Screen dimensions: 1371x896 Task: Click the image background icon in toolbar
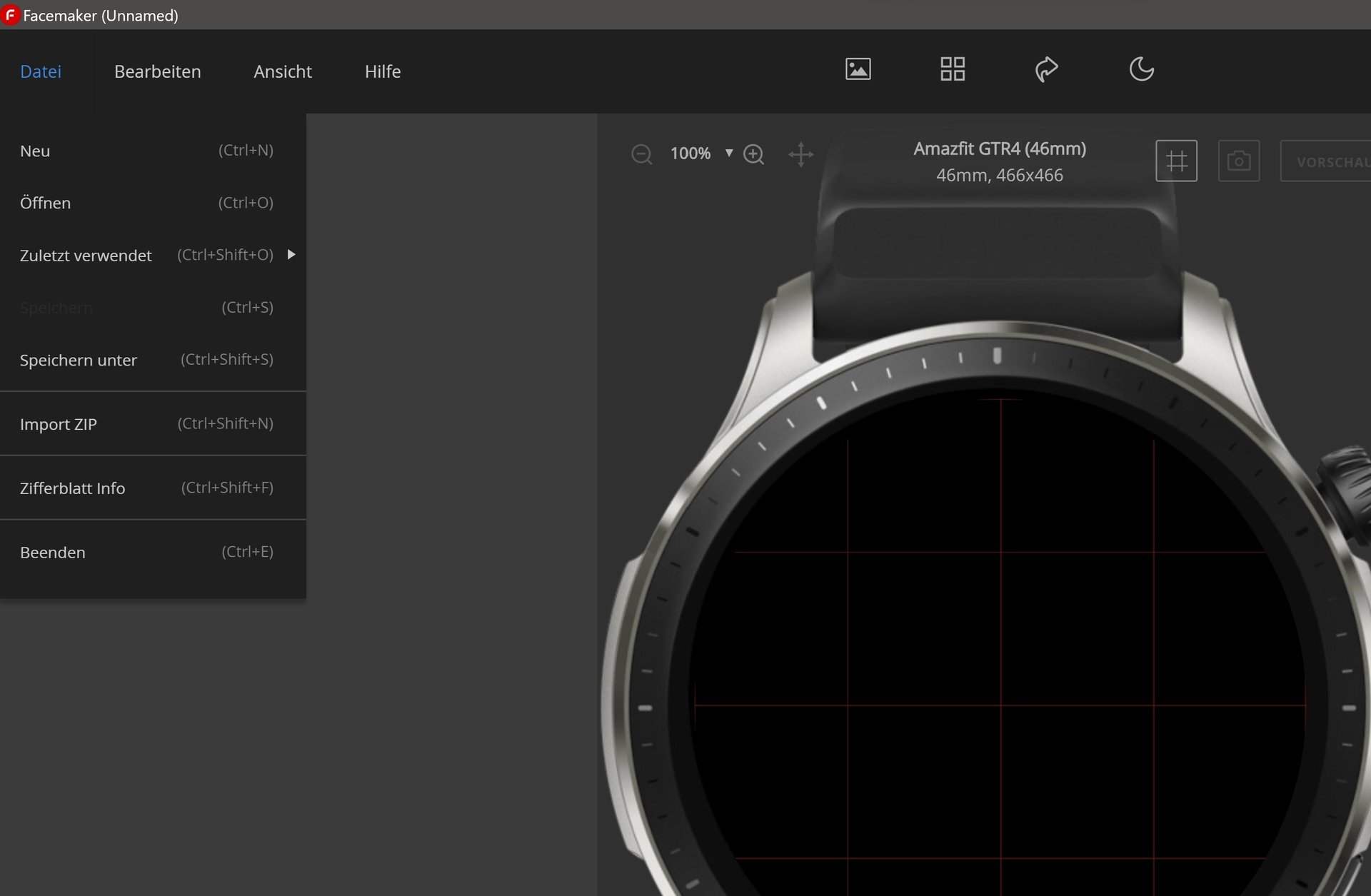tap(858, 69)
